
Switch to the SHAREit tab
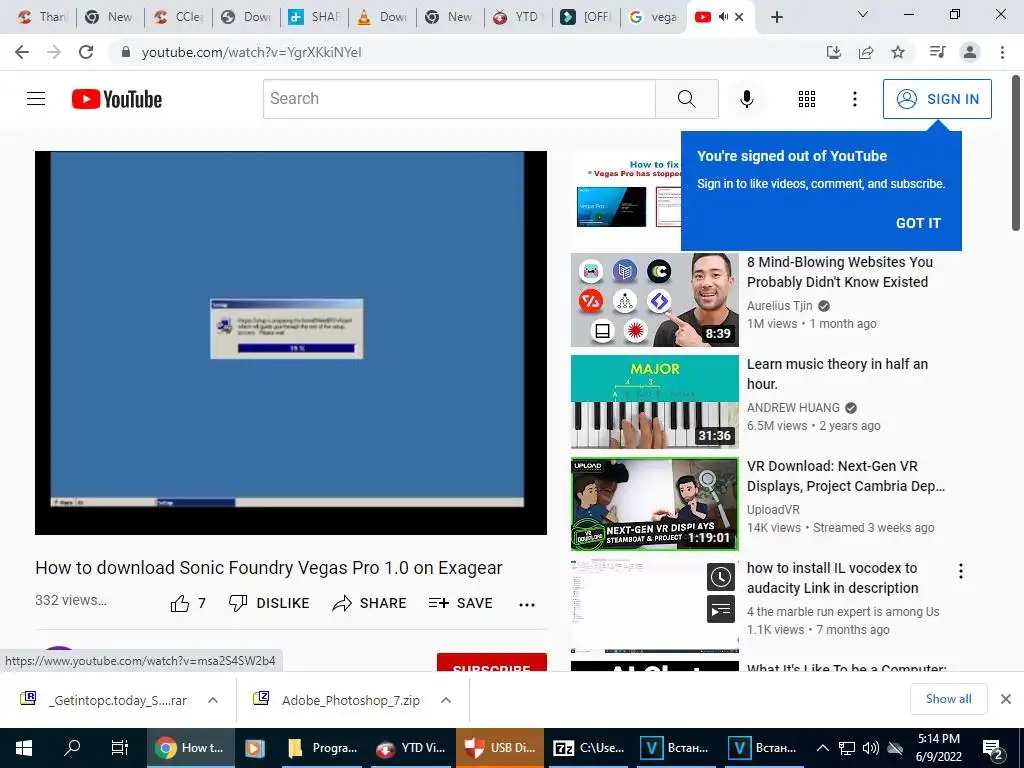click(x=314, y=17)
